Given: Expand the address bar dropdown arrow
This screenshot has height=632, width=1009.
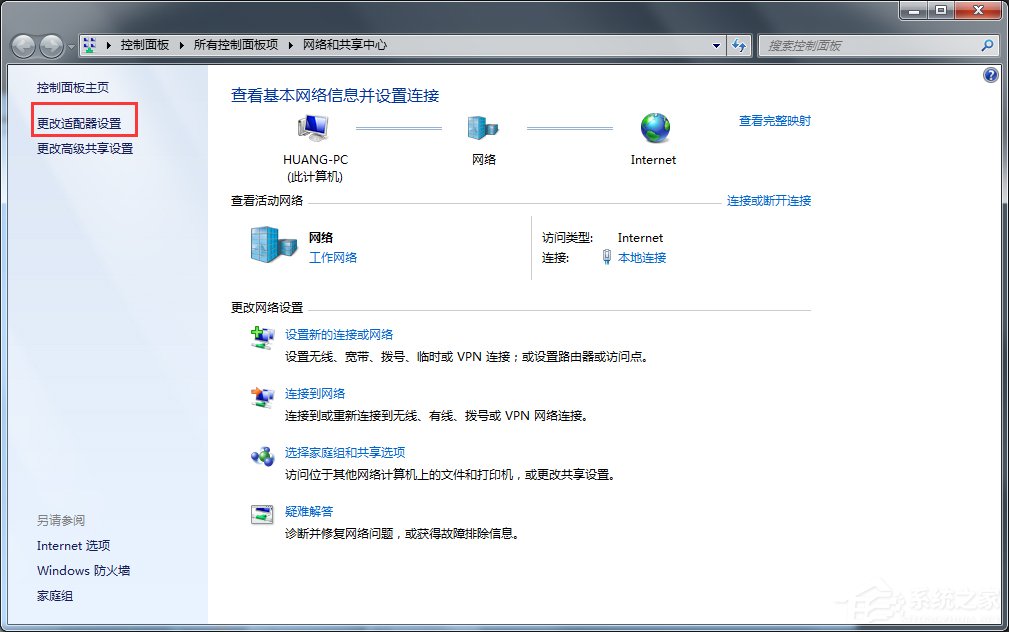Looking at the screenshot, I should (x=716, y=46).
